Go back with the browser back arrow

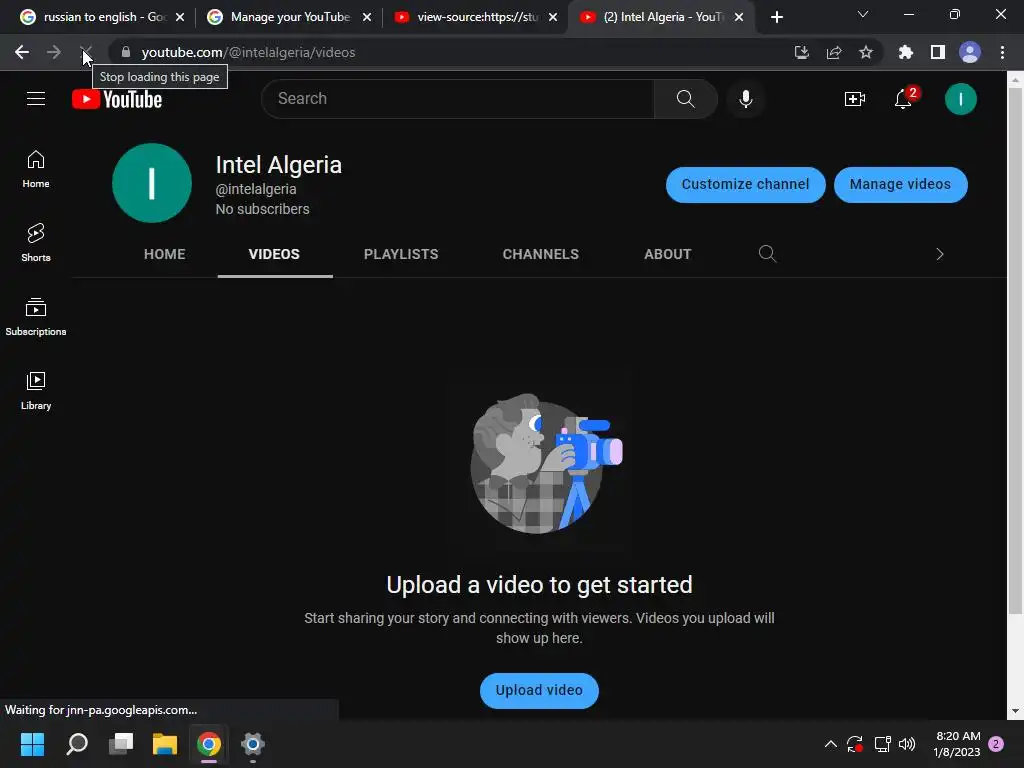[x=22, y=52]
